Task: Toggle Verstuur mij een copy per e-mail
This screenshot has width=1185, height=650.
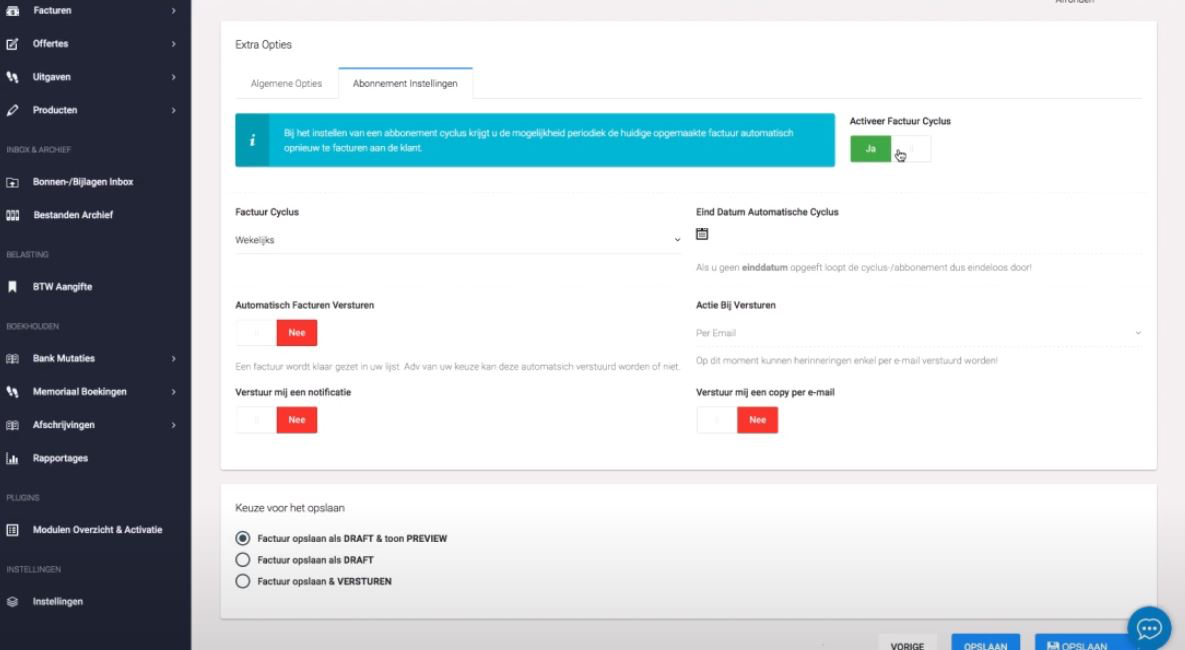Action: pos(737,420)
